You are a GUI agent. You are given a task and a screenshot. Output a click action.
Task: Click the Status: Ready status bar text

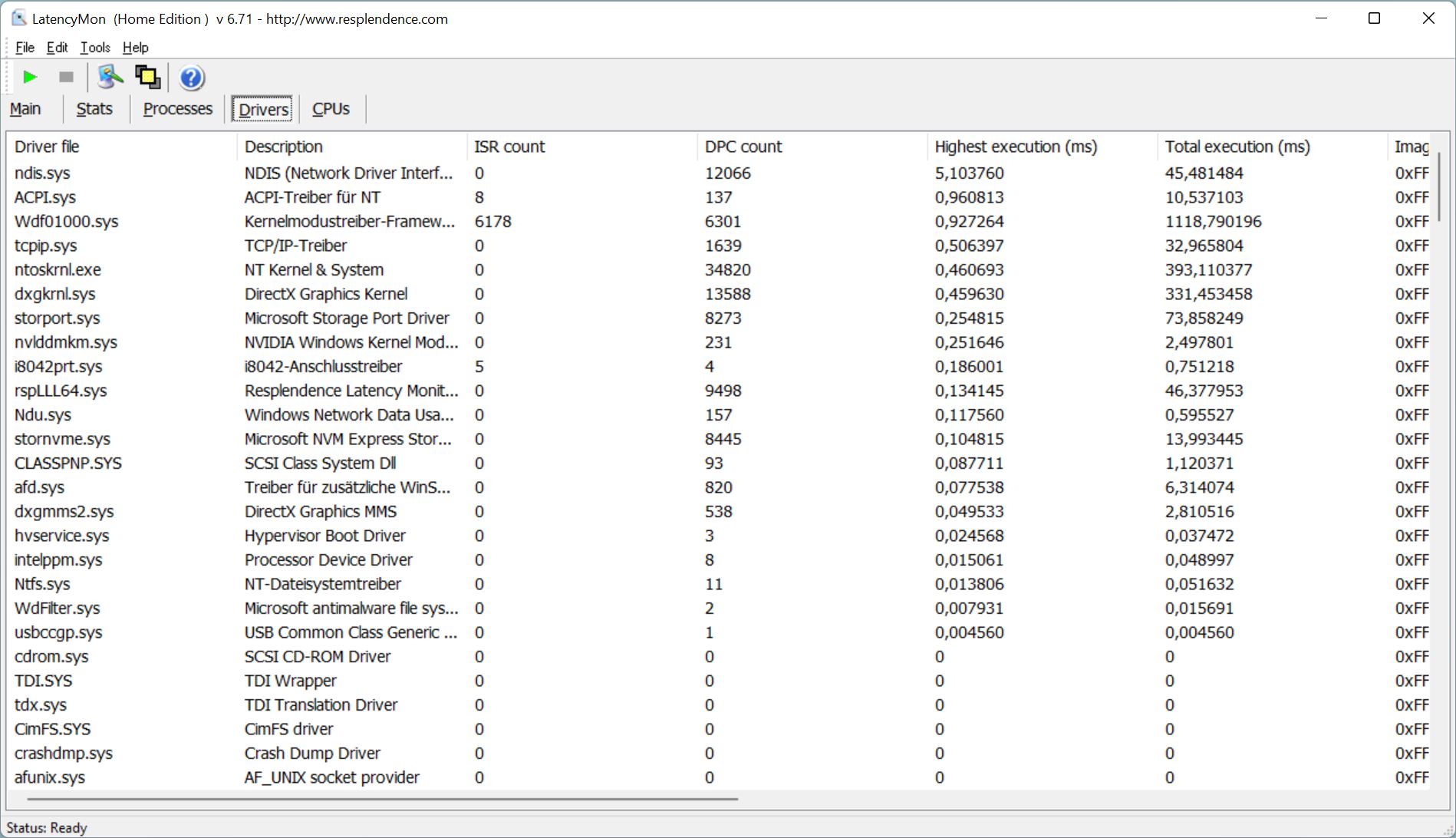click(x=47, y=828)
